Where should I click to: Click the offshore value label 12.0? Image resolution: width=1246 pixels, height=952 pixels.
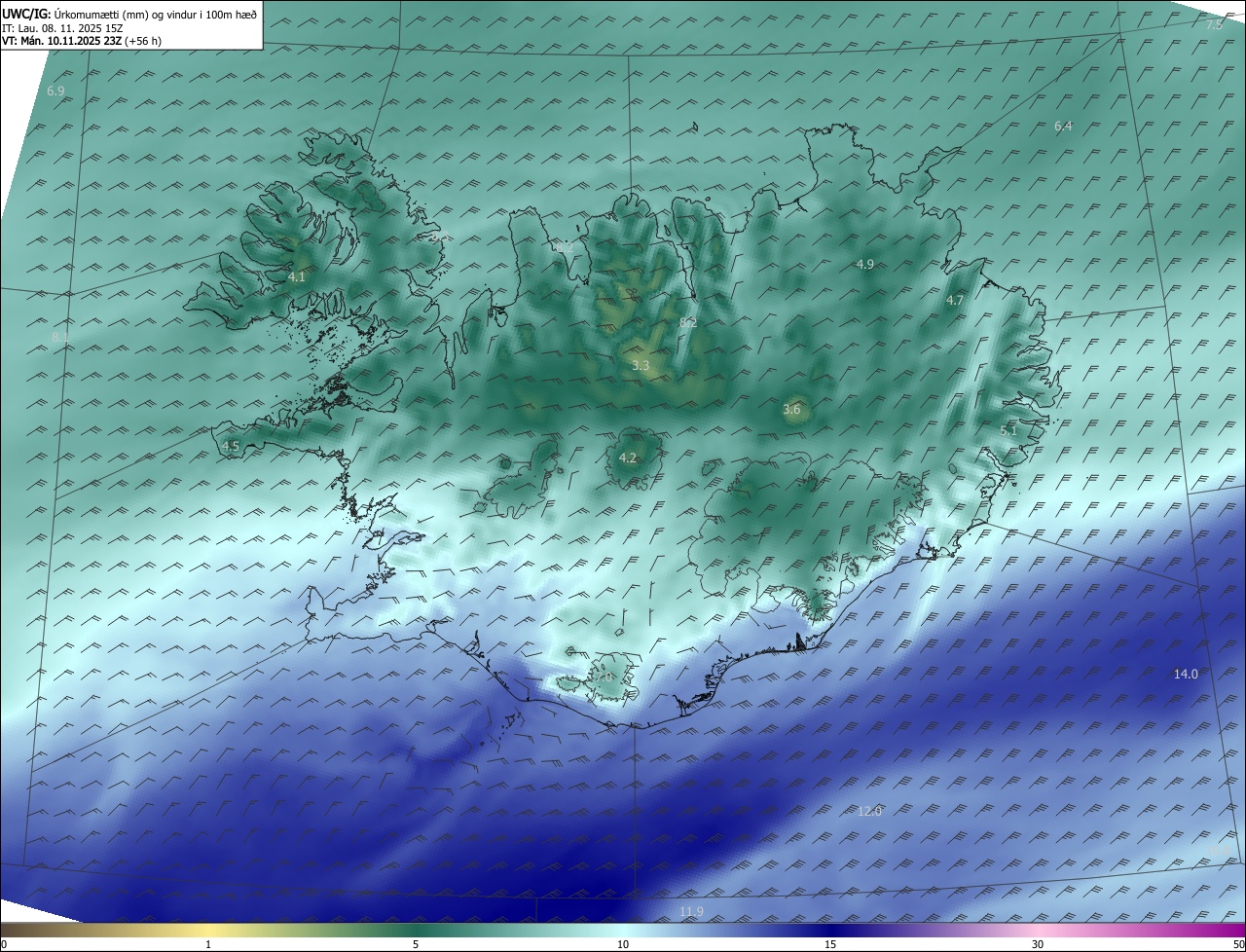[x=869, y=812]
